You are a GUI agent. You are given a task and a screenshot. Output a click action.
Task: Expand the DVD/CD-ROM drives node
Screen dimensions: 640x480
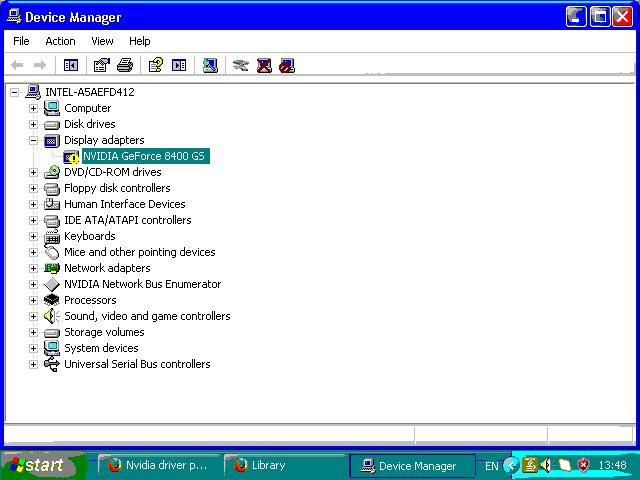click(33, 173)
